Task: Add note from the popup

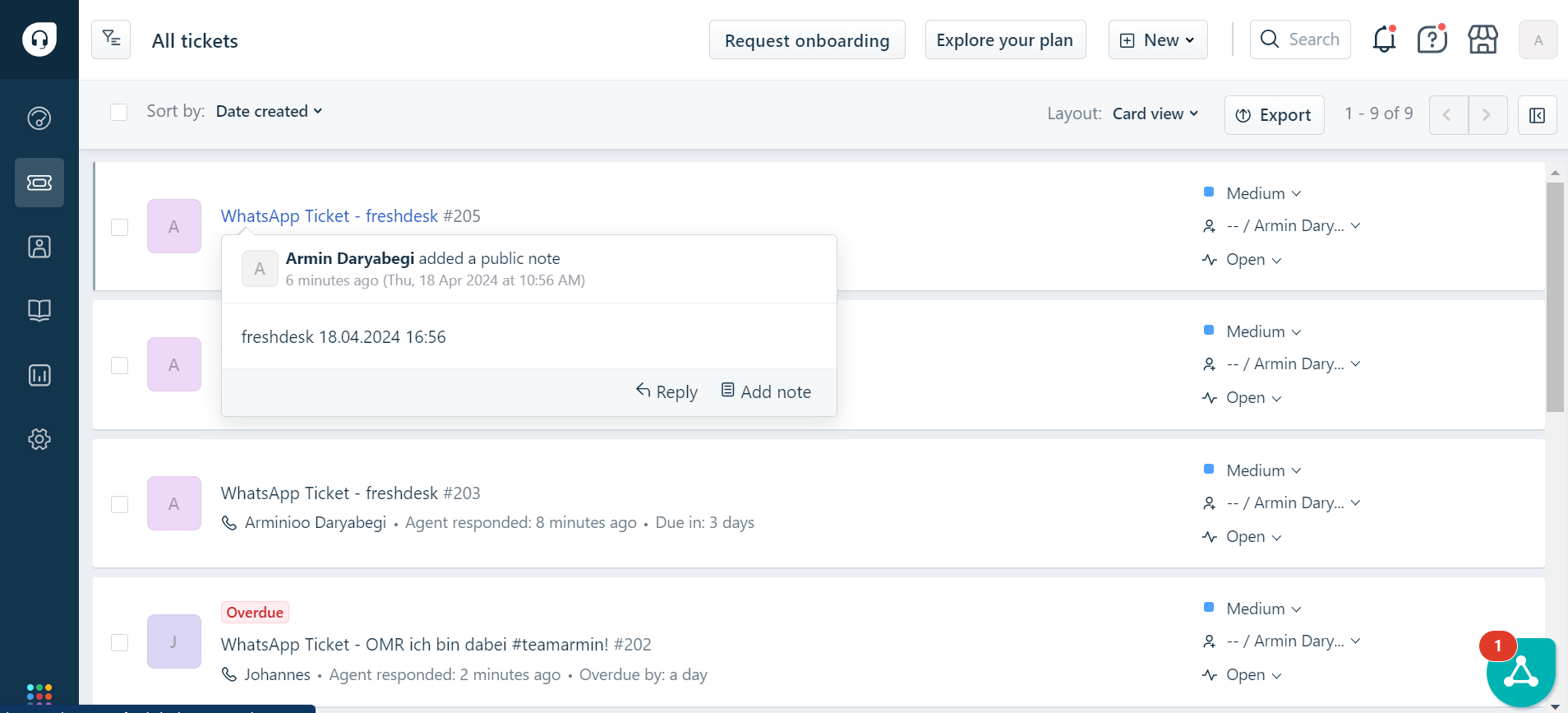Action: pyautogui.click(x=766, y=391)
